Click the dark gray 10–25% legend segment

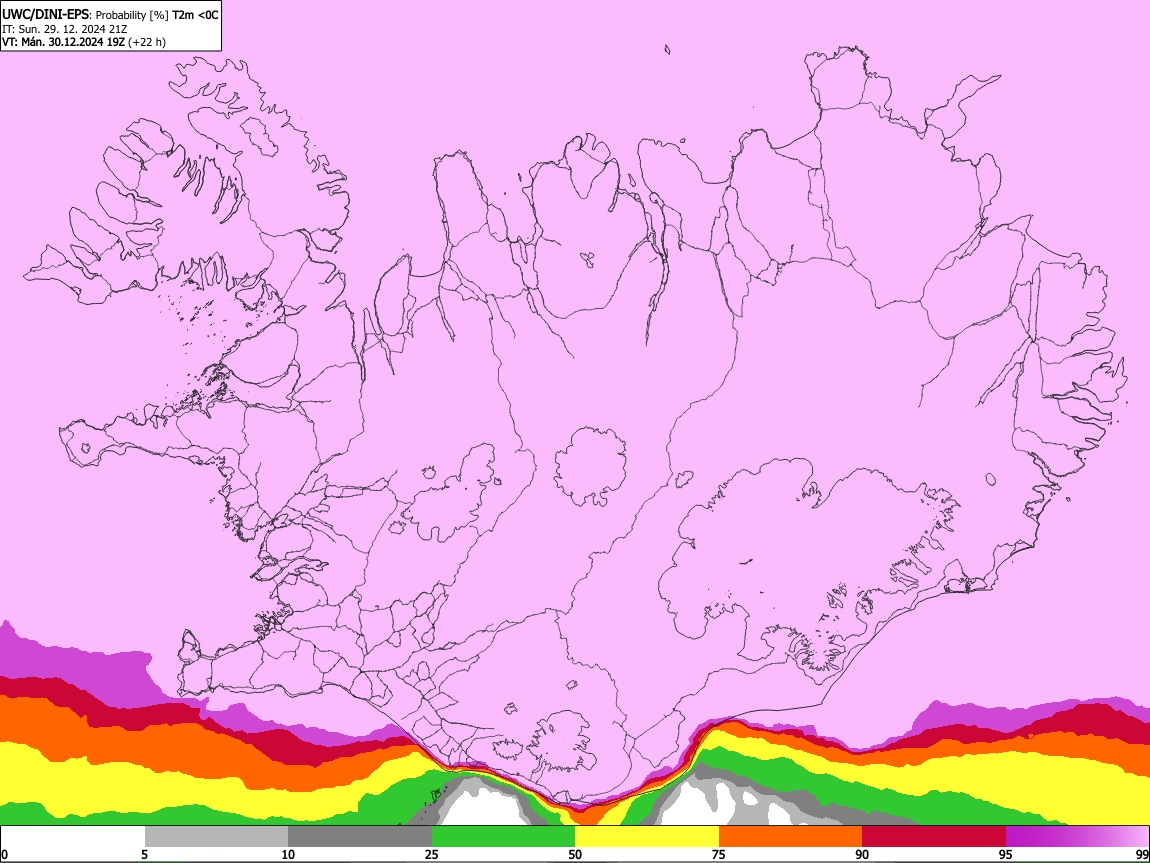click(x=360, y=837)
